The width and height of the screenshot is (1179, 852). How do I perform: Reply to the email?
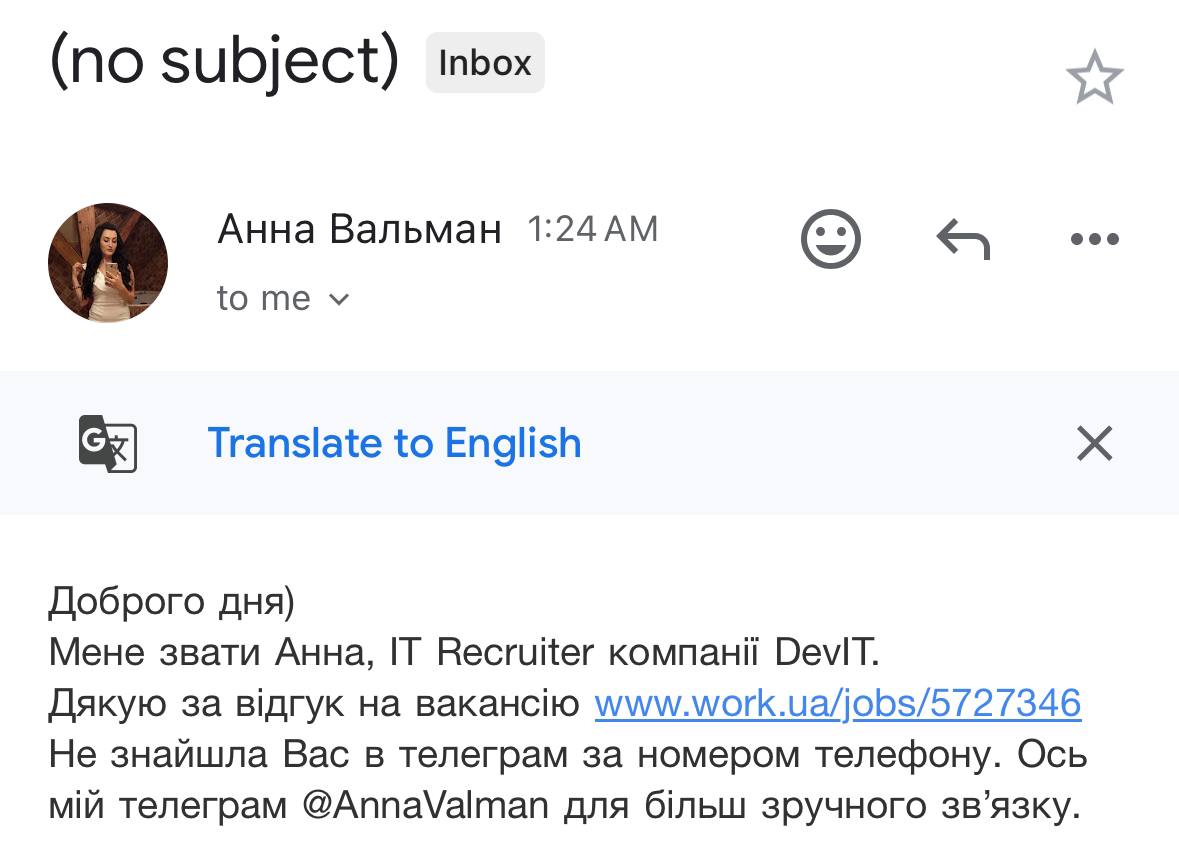(x=962, y=240)
